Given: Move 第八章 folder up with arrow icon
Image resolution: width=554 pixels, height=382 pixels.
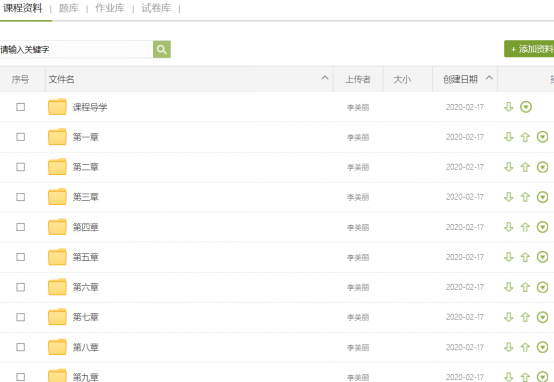Looking at the screenshot, I should [525, 347].
